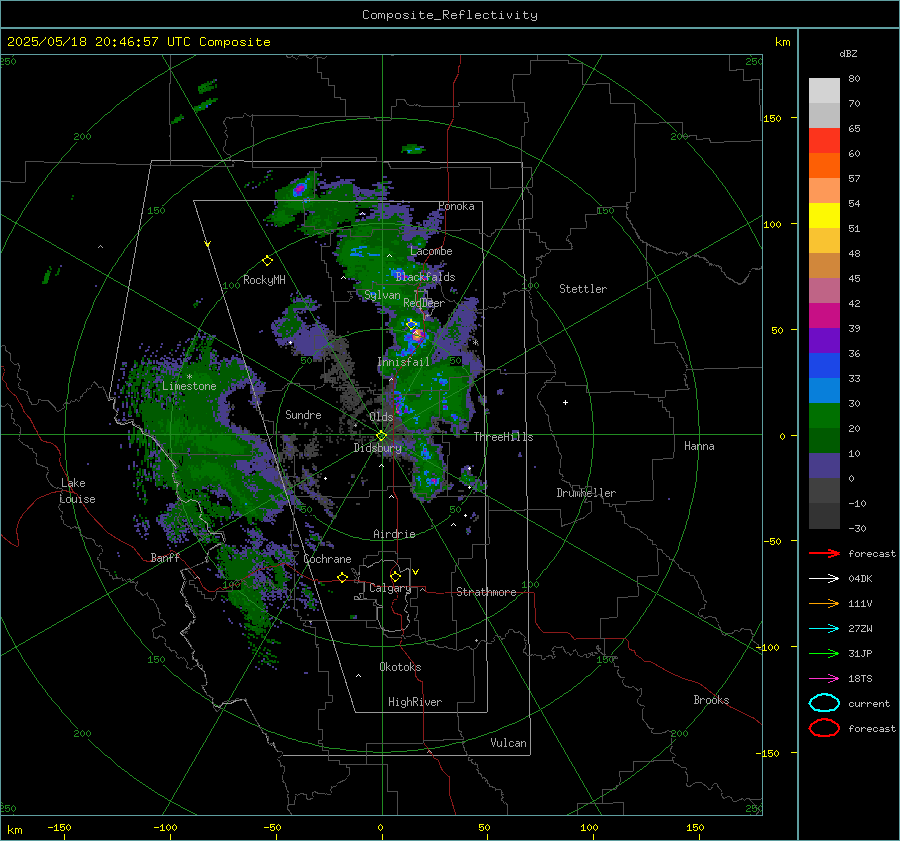Click the Calgary city label
This screenshot has height=841, width=900.
(x=390, y=588)
